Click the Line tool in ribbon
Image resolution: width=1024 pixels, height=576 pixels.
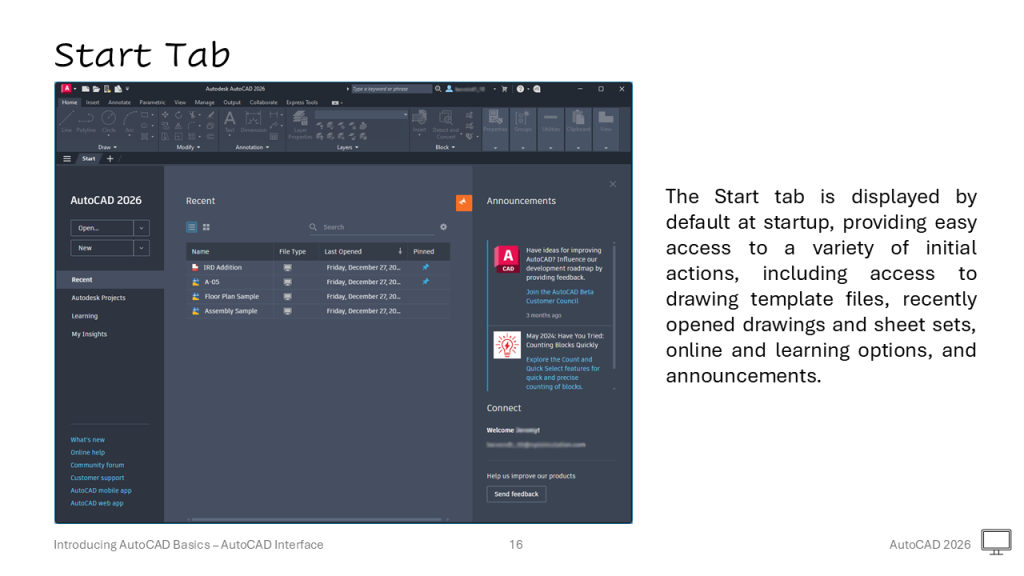point(67,121)
